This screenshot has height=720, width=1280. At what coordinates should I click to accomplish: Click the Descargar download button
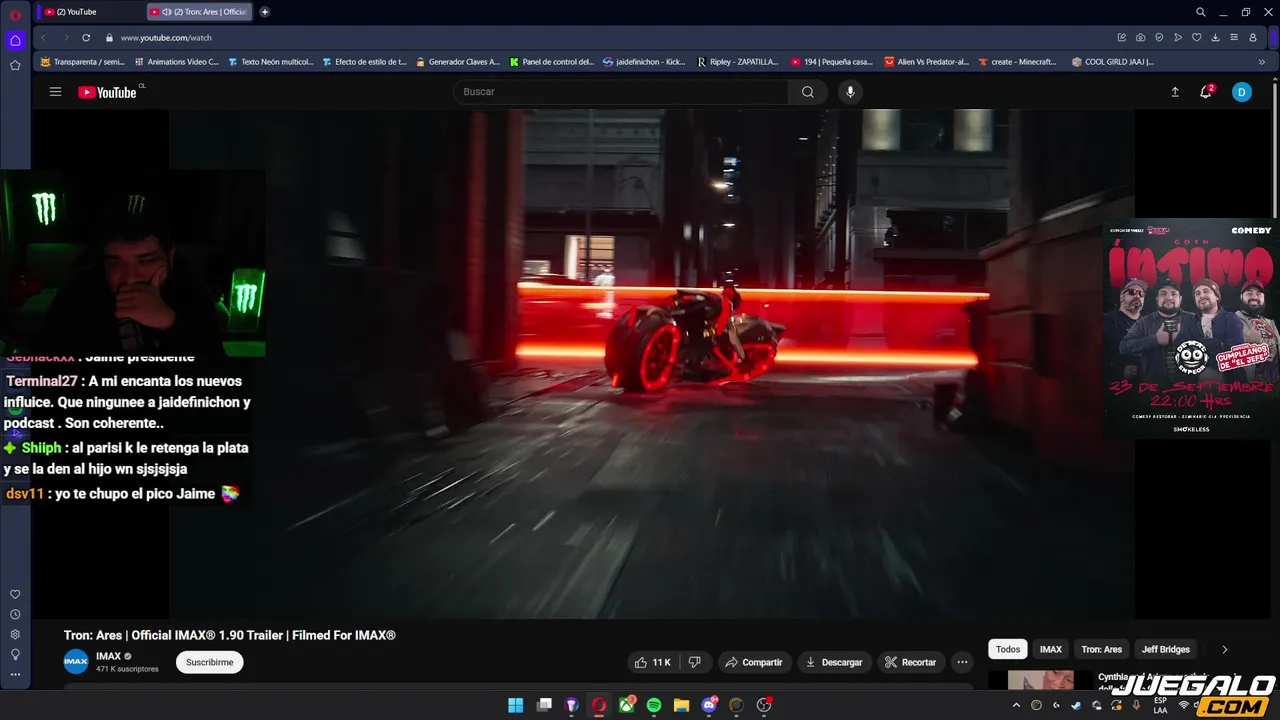[834, 662]
